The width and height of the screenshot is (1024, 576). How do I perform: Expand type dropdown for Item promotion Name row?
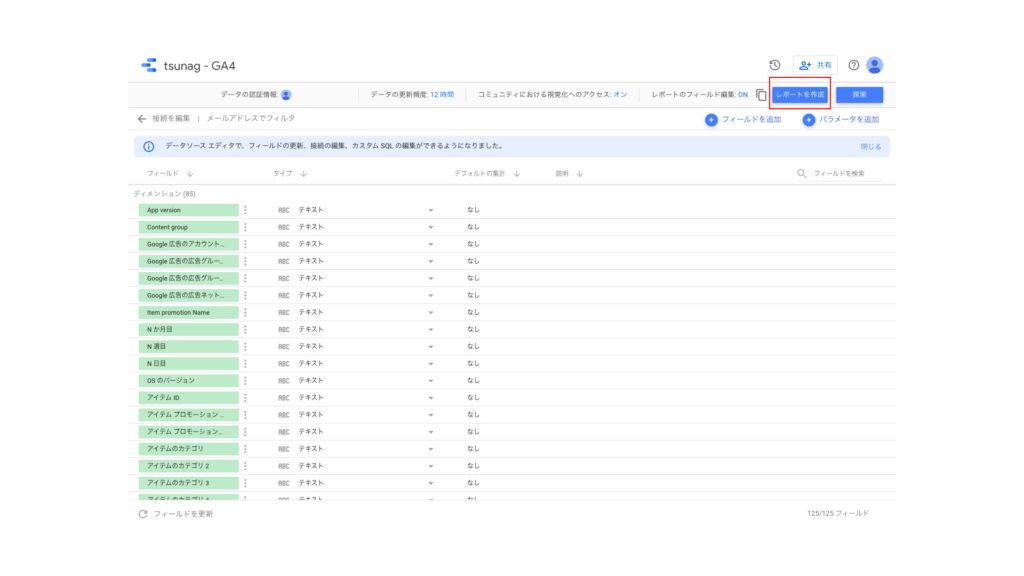(x=431, y=312)
